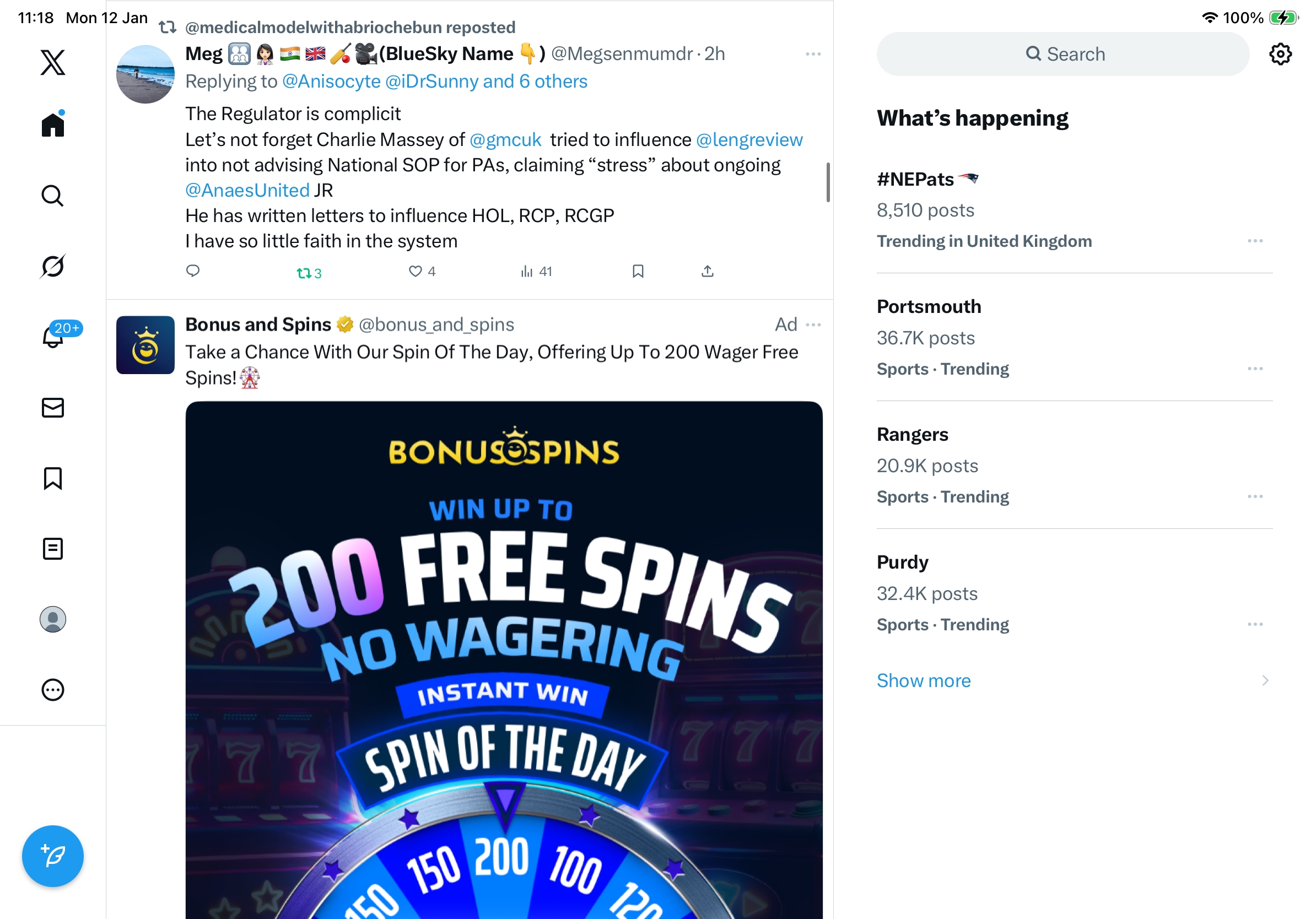1316x919 pixels.
Task: Undo the repost on Meg's post
Action: pos(304,273)
